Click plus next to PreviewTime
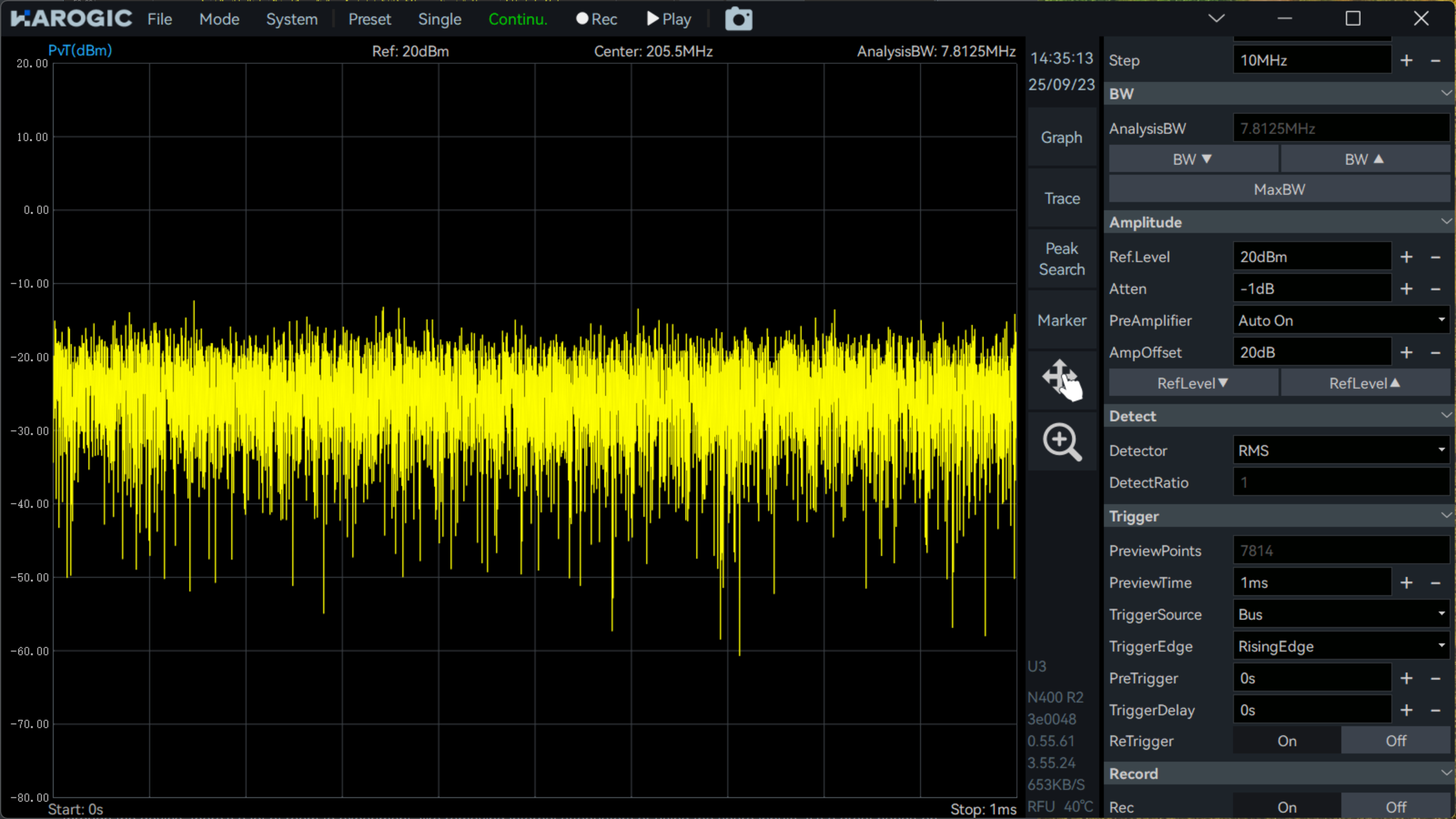1456x819 pixels. tap(1406, 583)
